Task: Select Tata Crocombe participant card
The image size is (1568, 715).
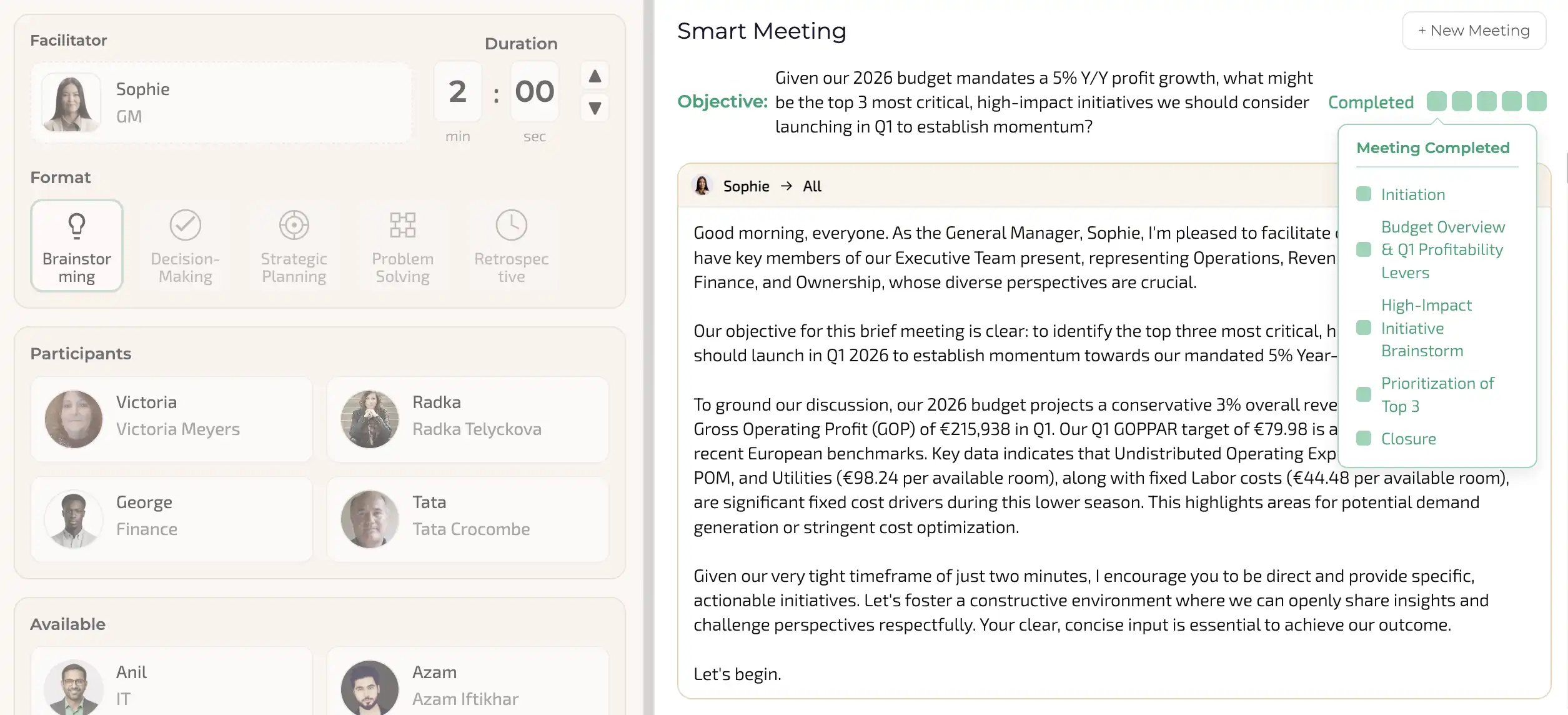Action: tap(468, 519)
